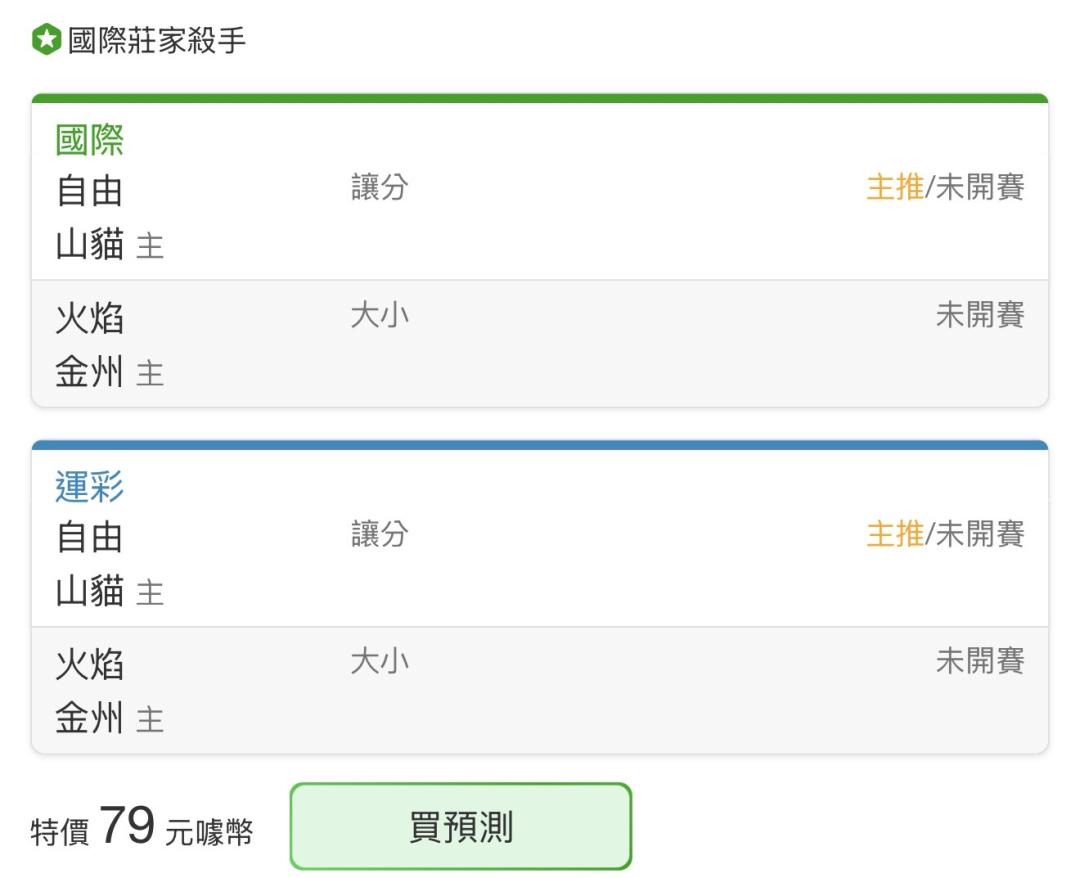Select 火焰 team in 運彩 card

click(90, 665)
